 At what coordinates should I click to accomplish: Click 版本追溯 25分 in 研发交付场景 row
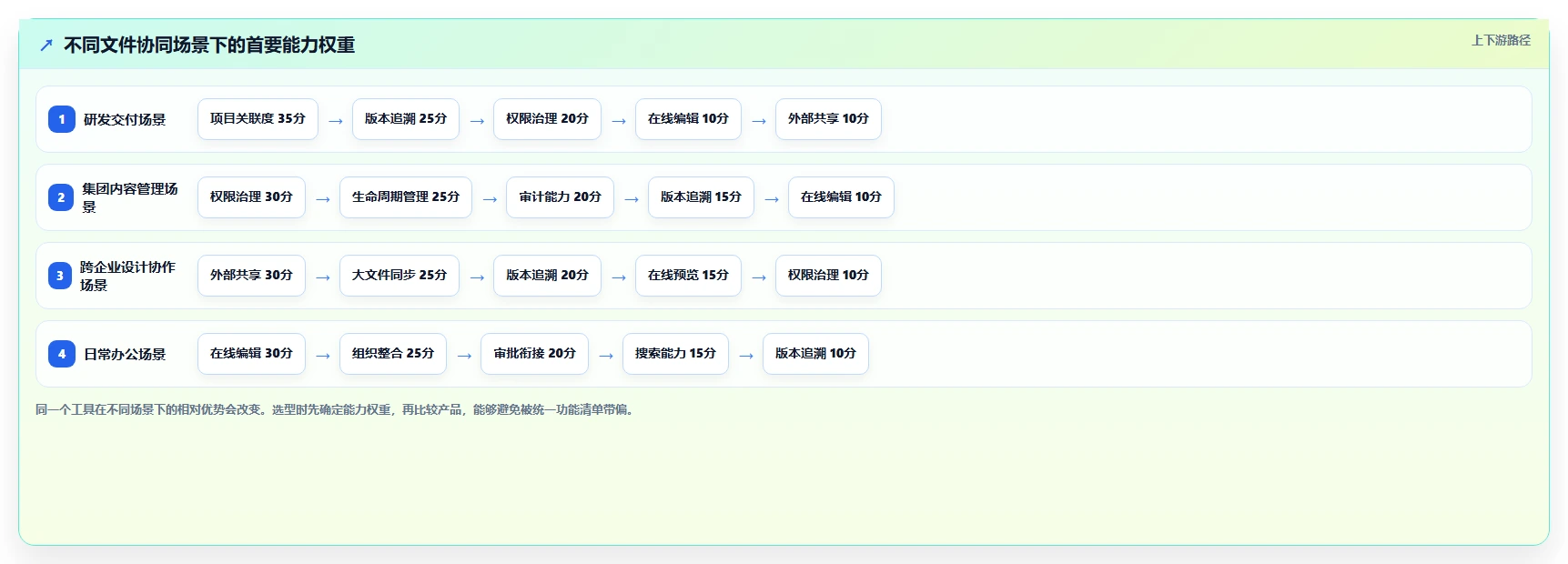point(406,119)
